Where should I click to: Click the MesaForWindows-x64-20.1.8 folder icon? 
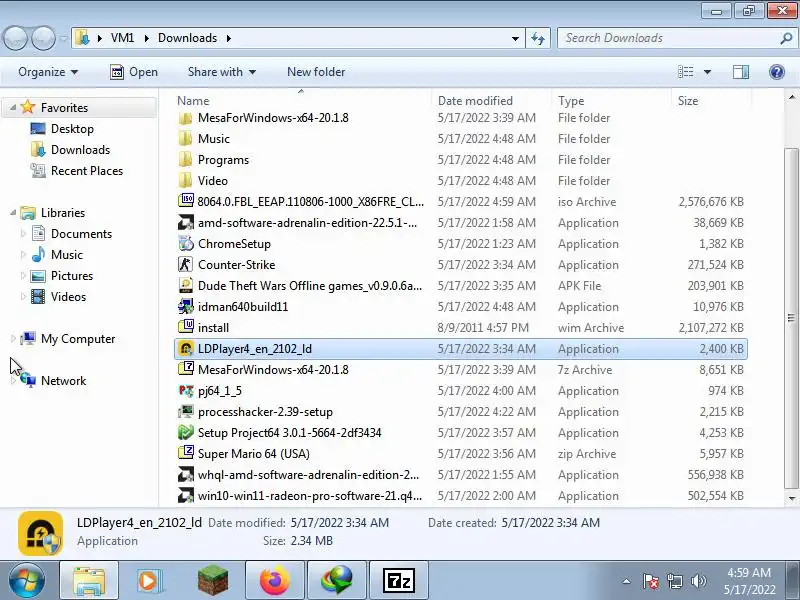coord(186,118)
